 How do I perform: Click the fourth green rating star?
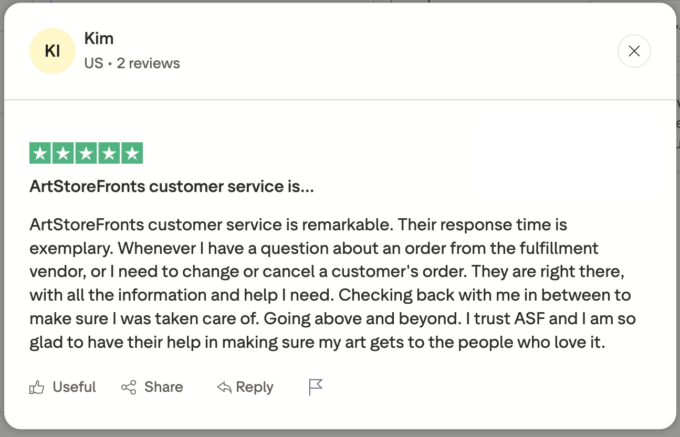(x=110, y=154)
